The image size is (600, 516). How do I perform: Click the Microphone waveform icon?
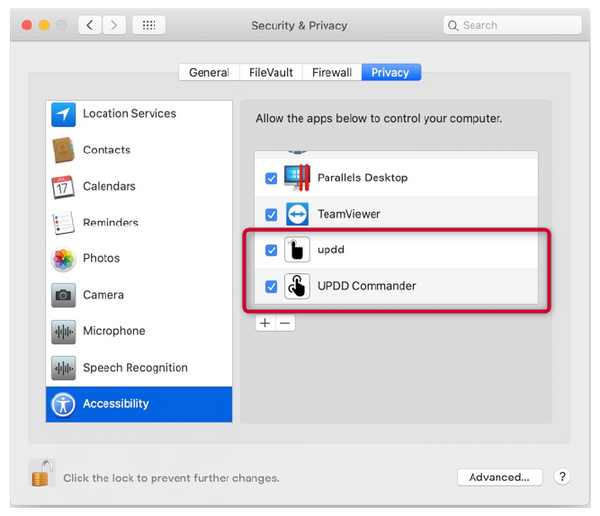[64, 332]
